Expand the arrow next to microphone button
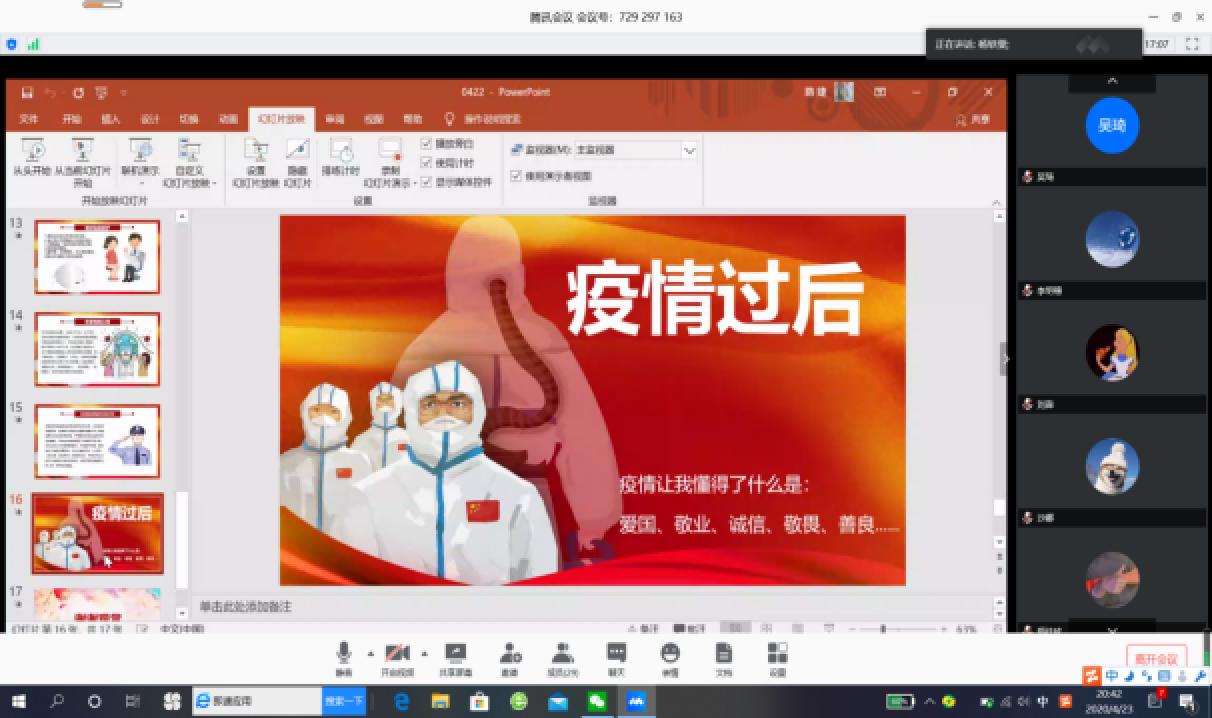 click(x=370, y=654)
